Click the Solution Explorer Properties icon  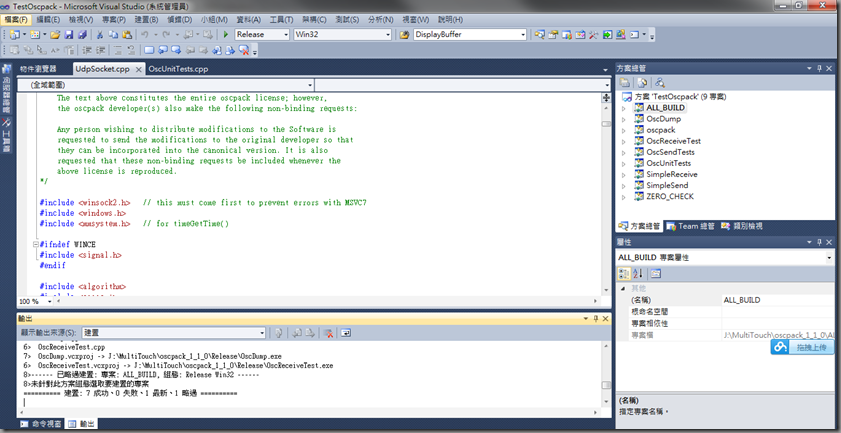[624, 83]
